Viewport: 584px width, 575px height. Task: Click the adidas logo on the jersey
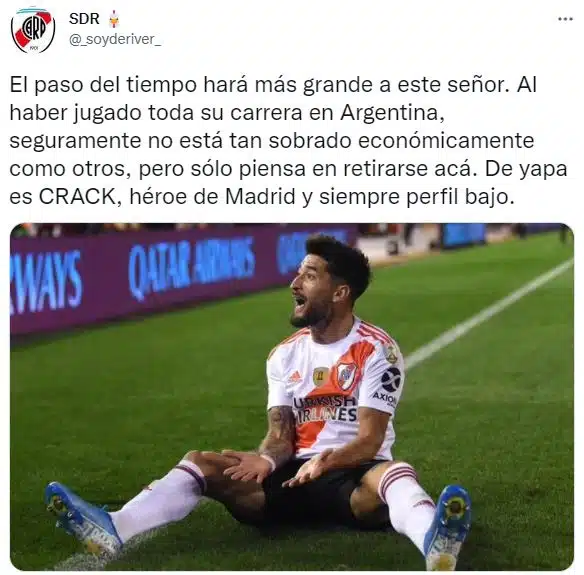(x=295, y=378)
